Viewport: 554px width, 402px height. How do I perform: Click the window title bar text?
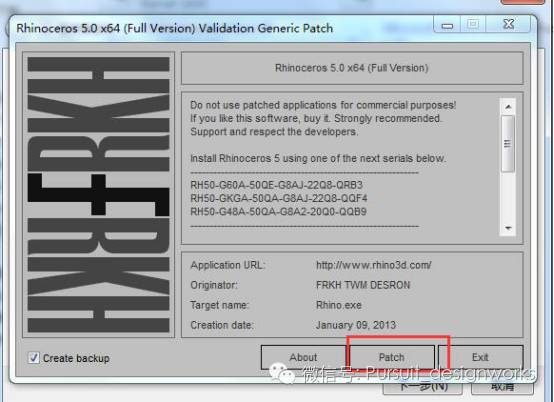coord(175,28)
